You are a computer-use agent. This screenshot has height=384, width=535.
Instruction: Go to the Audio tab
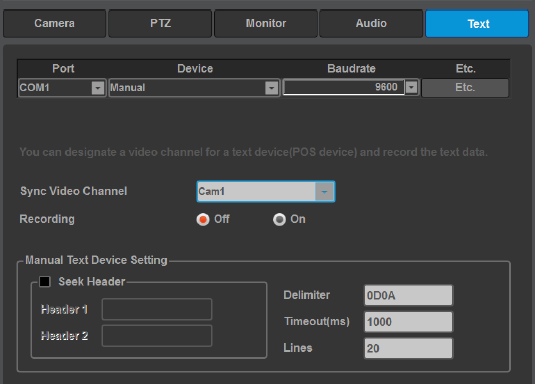(x=371, y=23)
